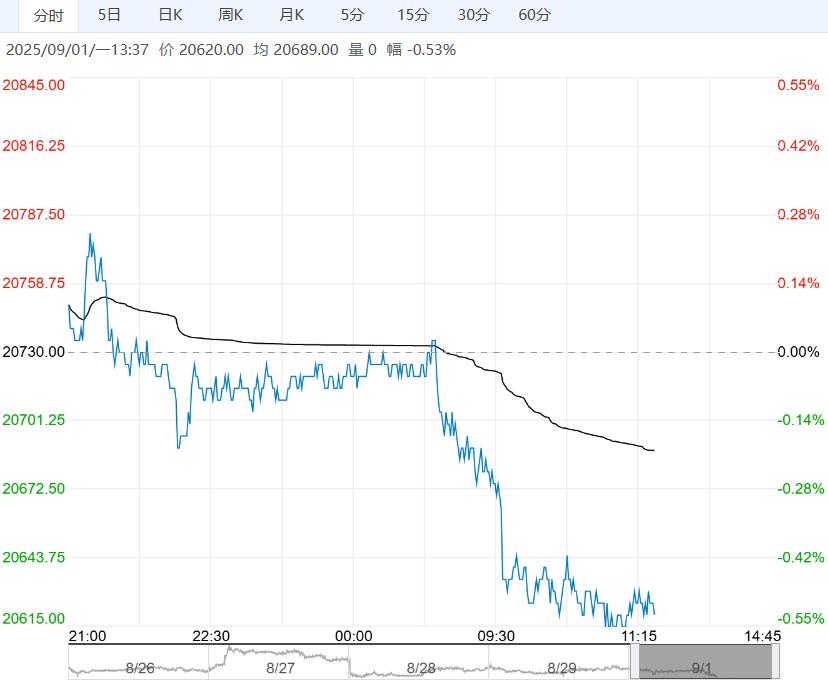Click the 09:30 time axis label
The image size is (828, 685).
(495, 636)
